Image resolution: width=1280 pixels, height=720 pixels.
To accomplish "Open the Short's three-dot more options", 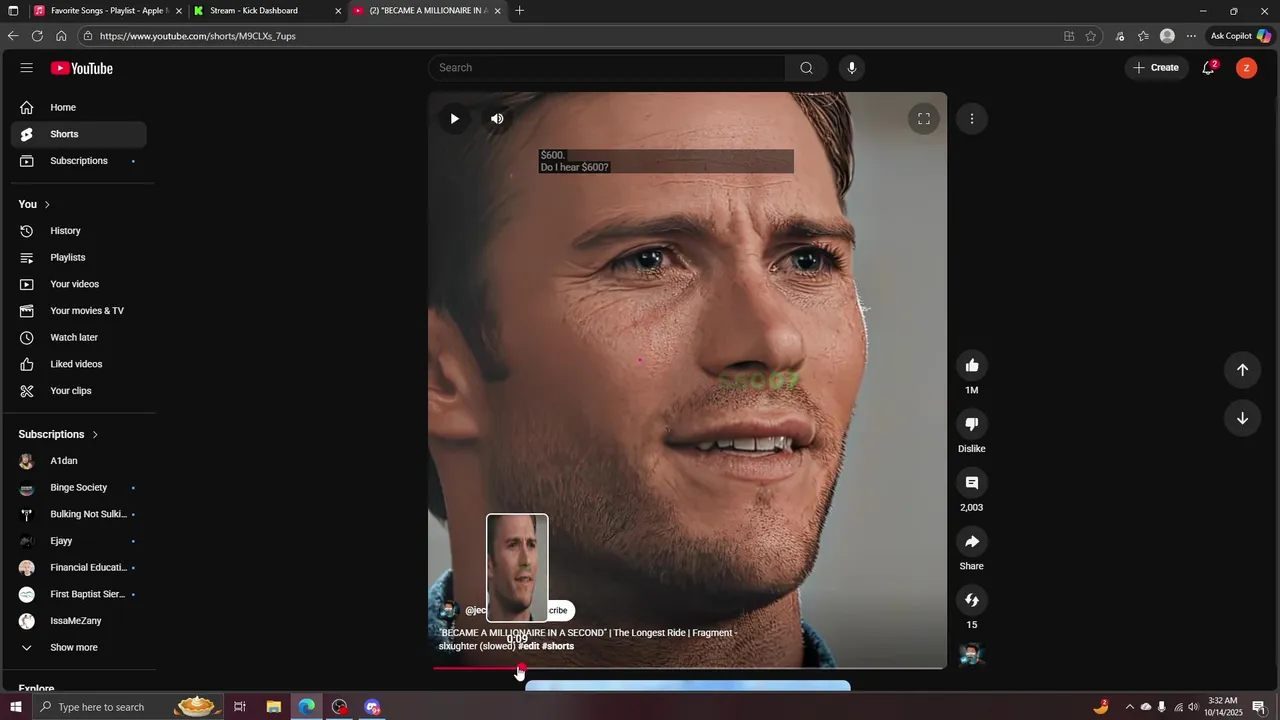I will [972, 119].
